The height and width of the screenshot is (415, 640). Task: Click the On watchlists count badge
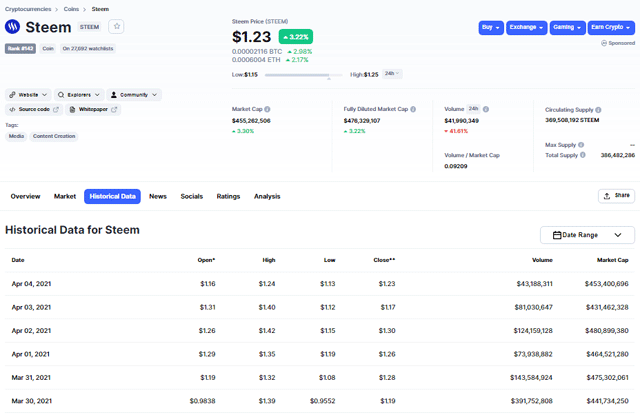pos(88,49)
